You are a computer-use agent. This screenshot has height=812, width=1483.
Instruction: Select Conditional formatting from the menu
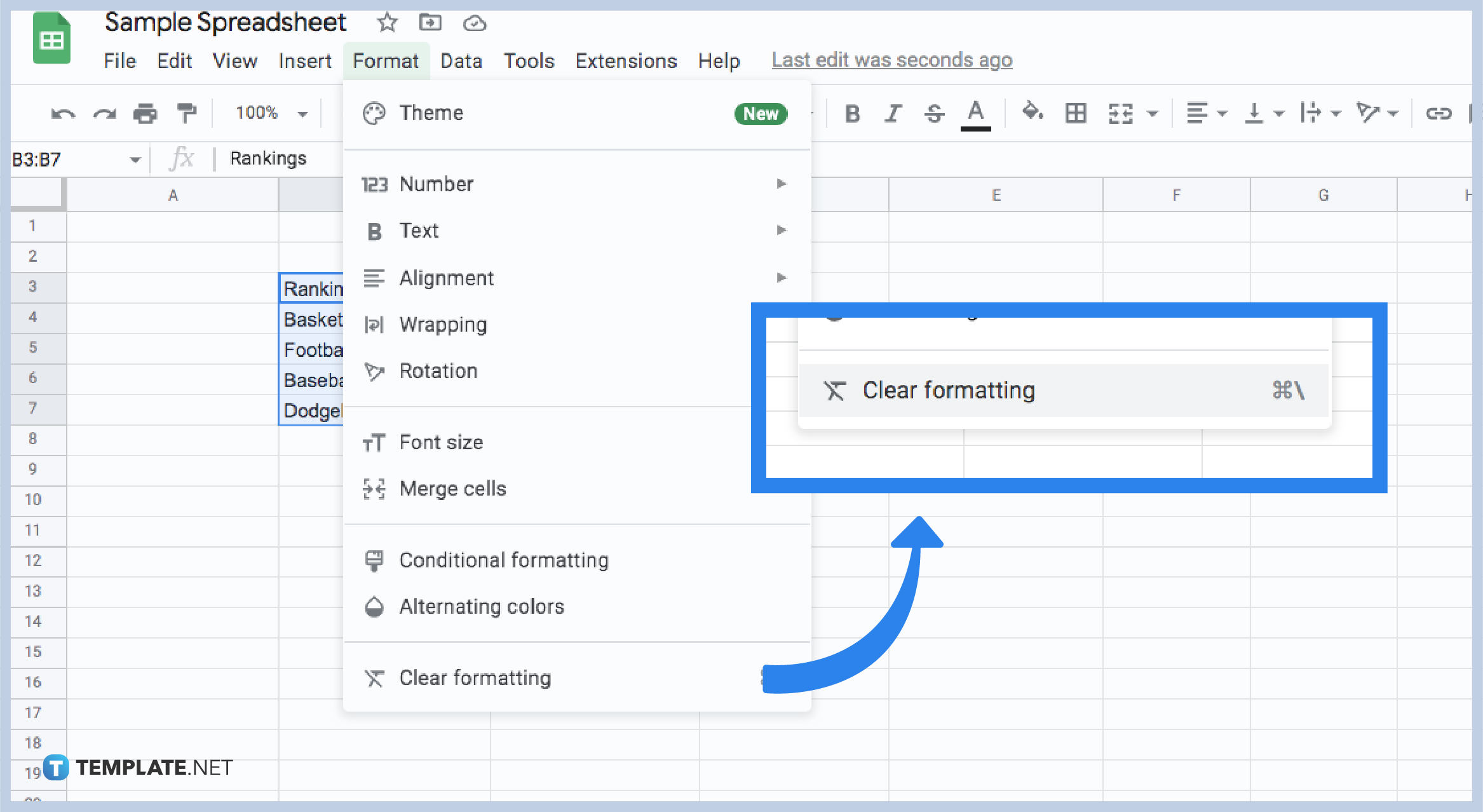tap(503, 560)
